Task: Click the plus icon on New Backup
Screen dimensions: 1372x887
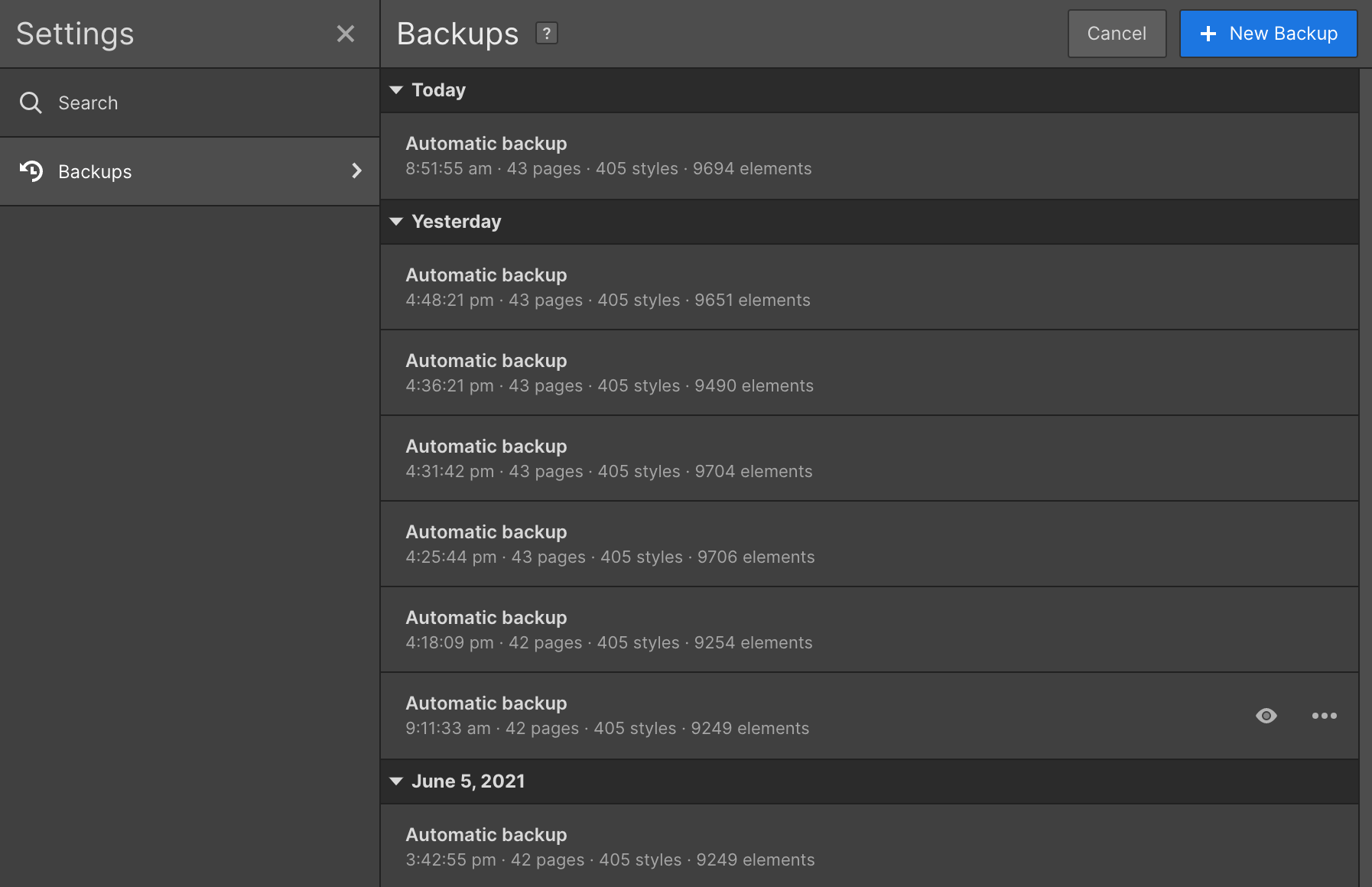Action: click(x=1208, y=34)
